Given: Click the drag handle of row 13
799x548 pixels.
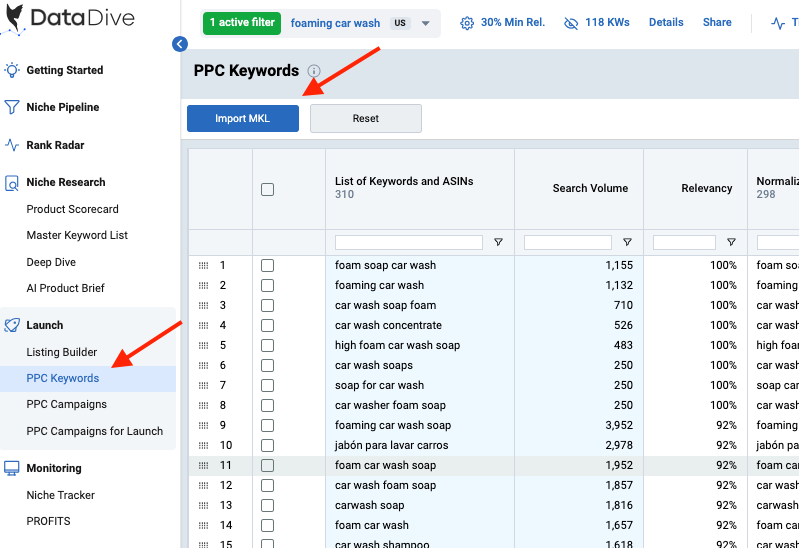Looking at the screenshot, I should 203,506.
